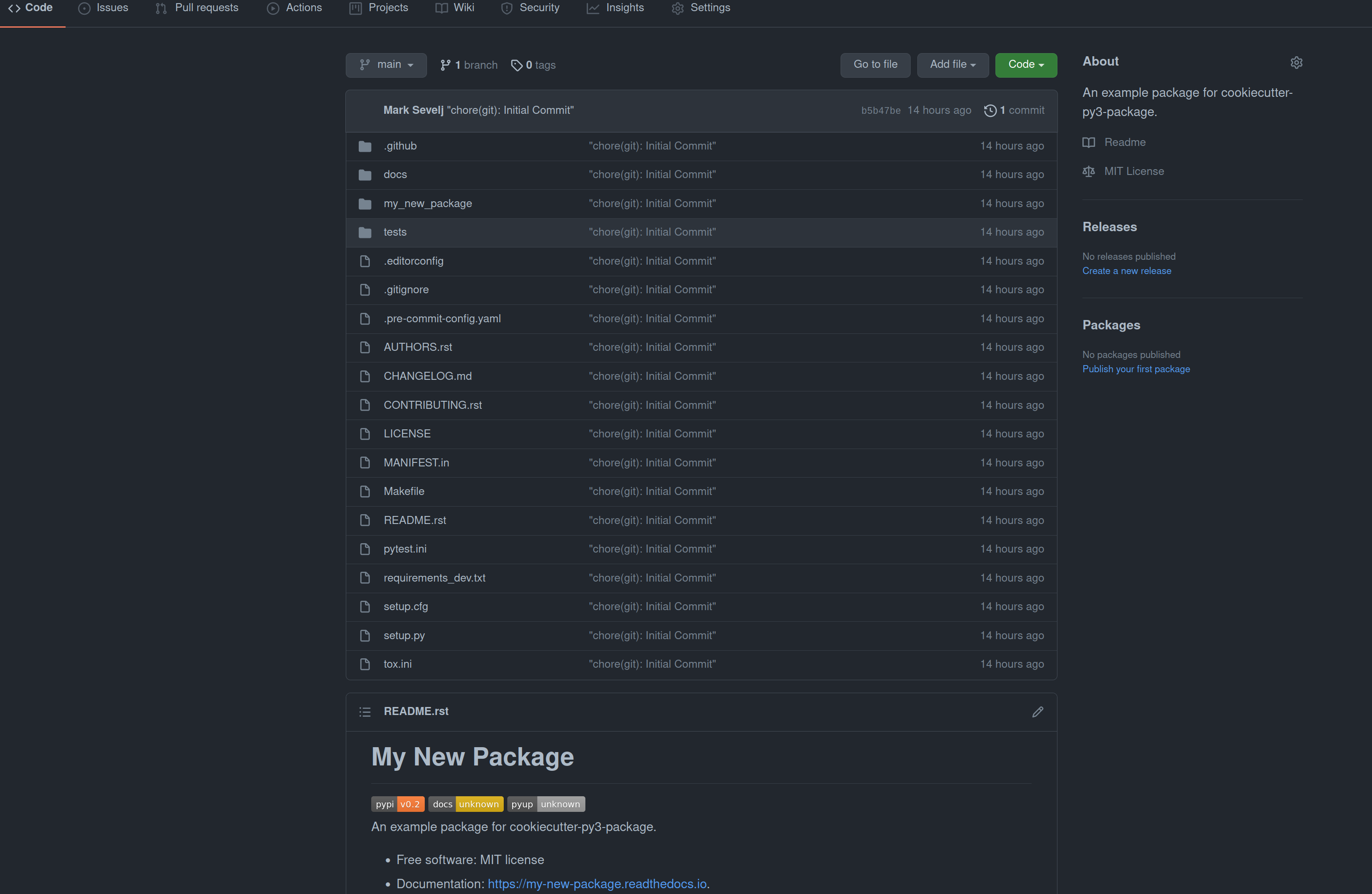Viewport: 1372px width, 894px height.
Task: Open AUTHORS.rst file
Action: [x=417, y=347]
